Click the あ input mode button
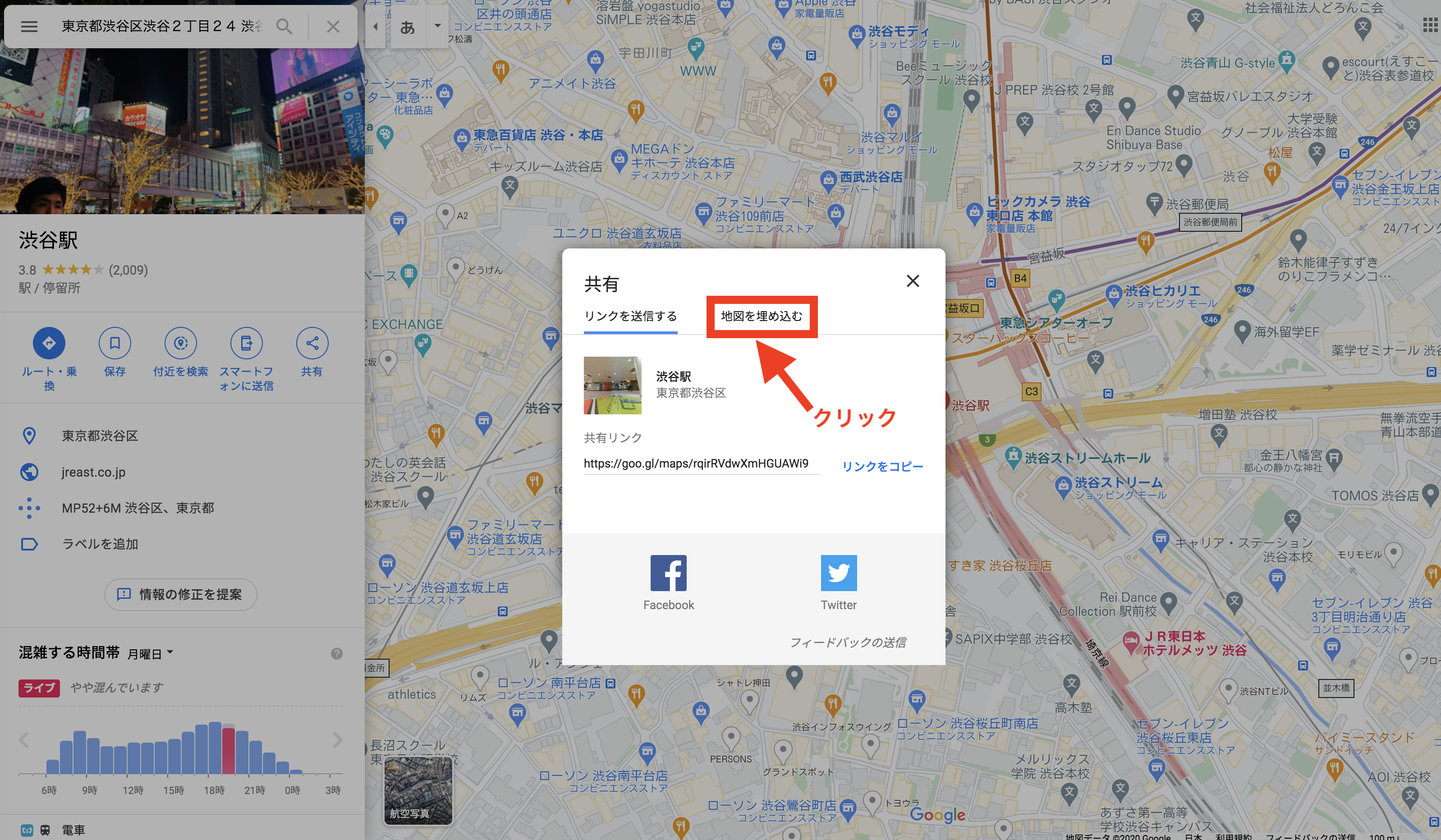1441x840 pixels. pyautogui.click(x=408, y=27)
